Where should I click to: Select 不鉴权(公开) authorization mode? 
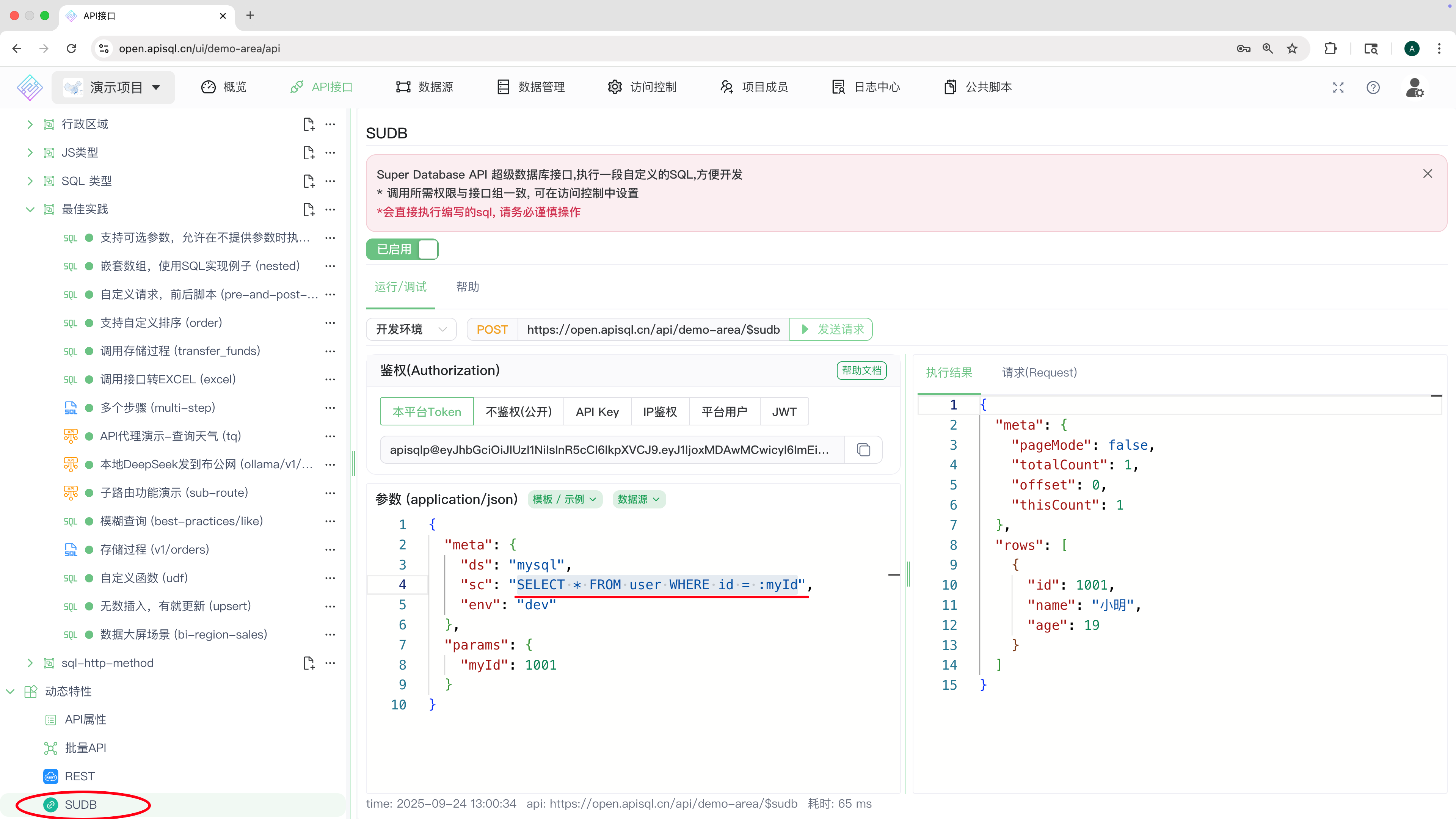(x=518, y=411)
